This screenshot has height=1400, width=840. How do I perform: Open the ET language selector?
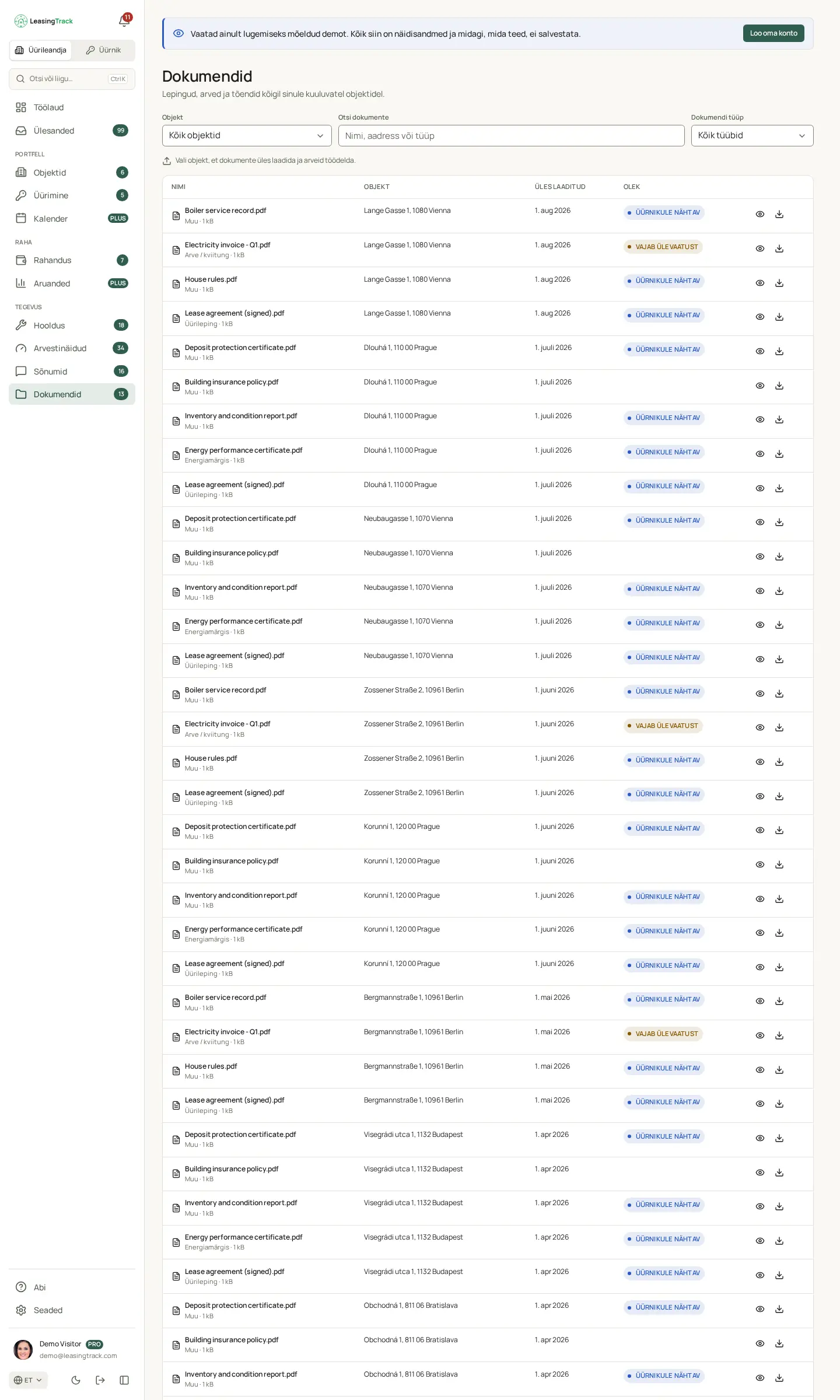(x=28, y=1380)
